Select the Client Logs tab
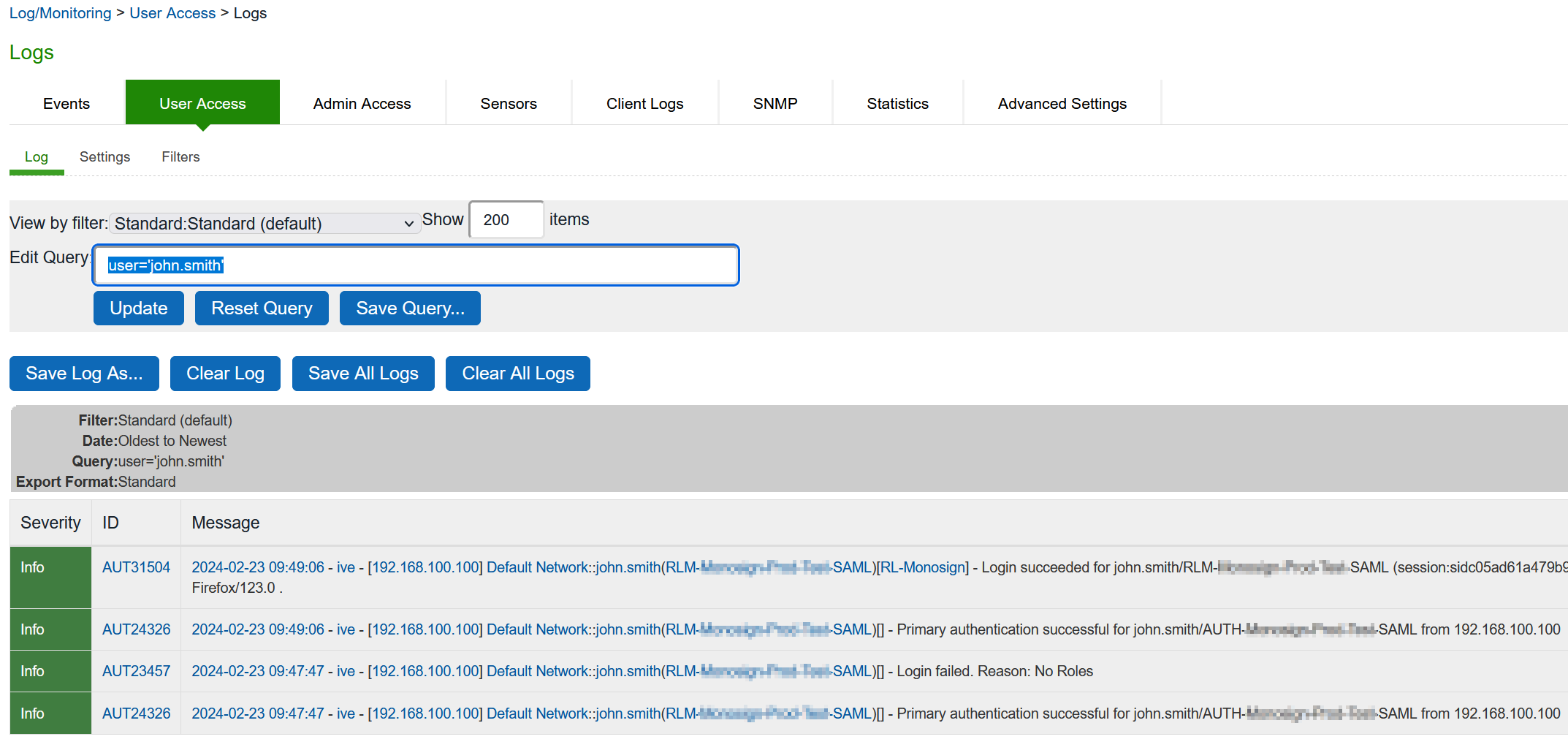The image size is (1568, 742). pos(644,104)
